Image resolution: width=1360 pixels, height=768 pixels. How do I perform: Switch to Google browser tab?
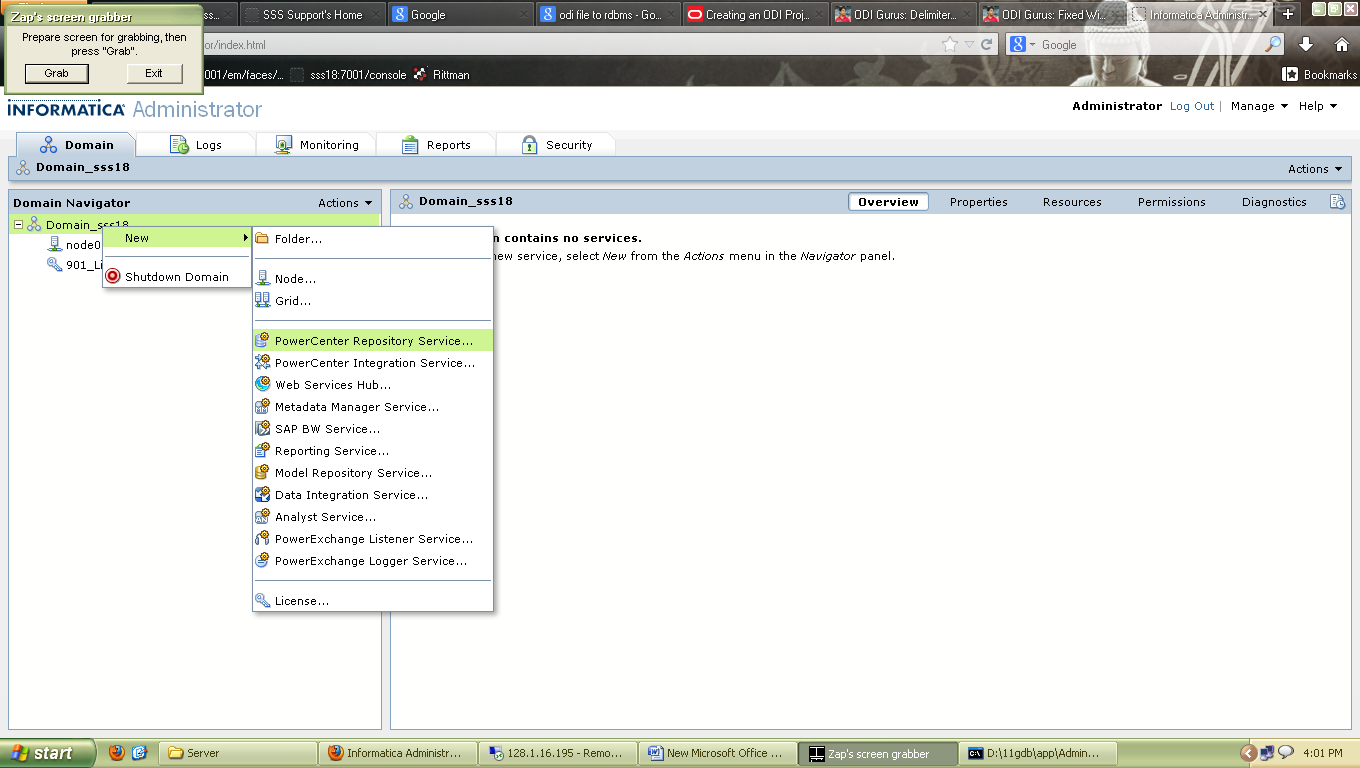(460, 15)
